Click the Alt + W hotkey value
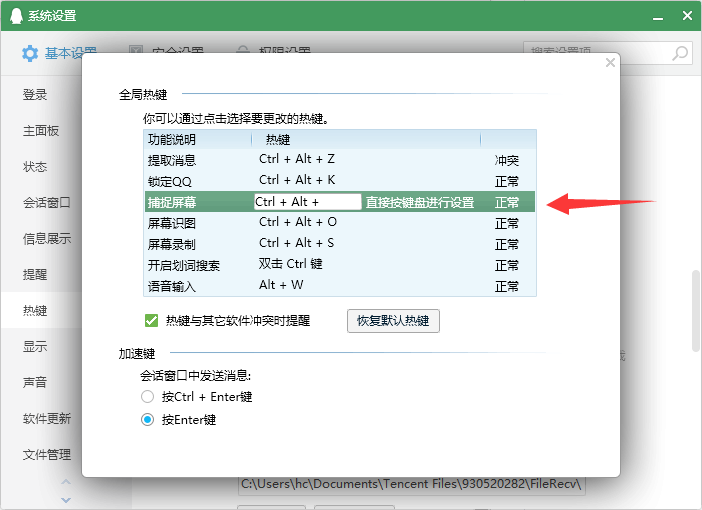Screen dimensions: 702x510 [281, 285]
